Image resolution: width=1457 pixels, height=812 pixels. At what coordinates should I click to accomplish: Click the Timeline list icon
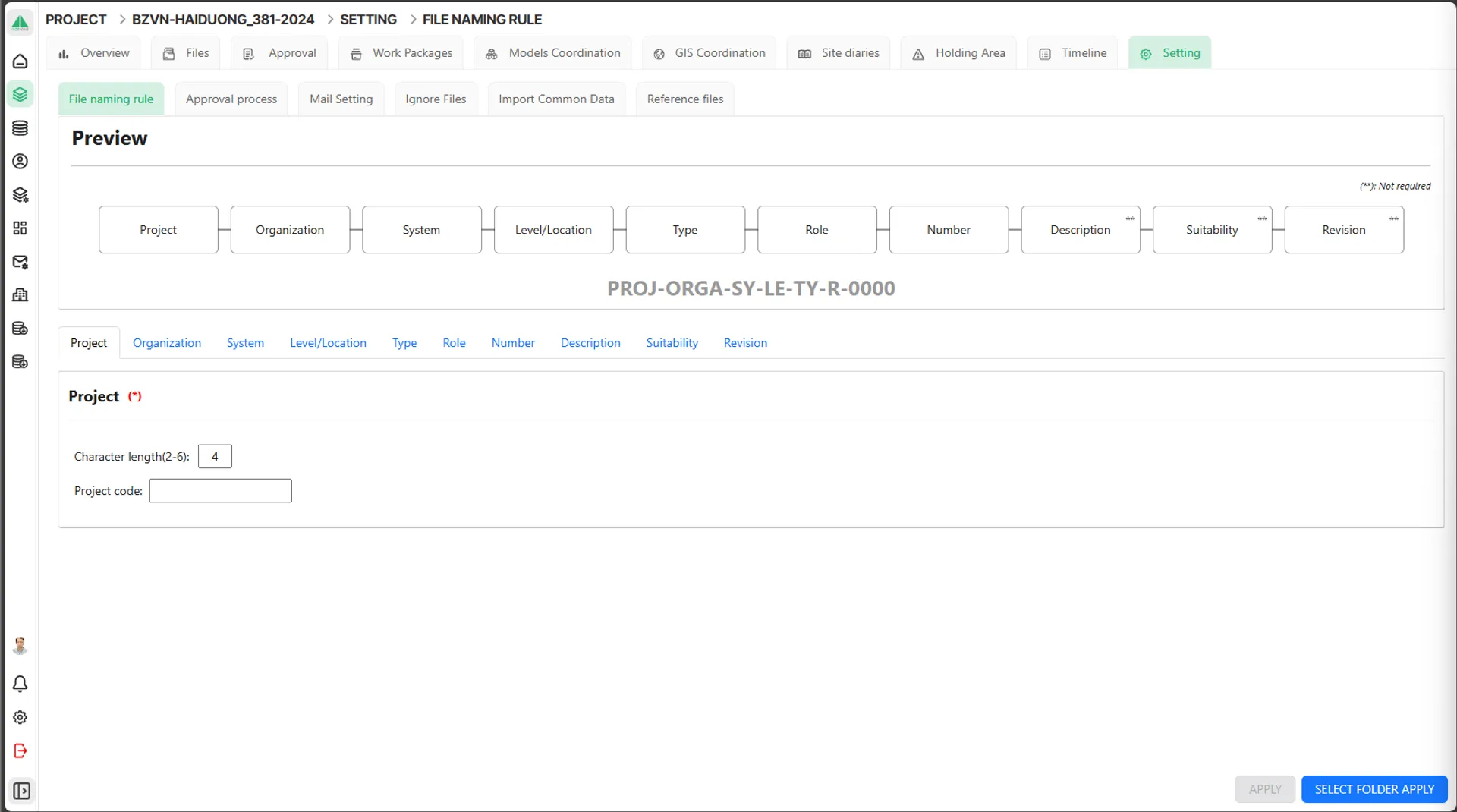[x=1045, y=54]
